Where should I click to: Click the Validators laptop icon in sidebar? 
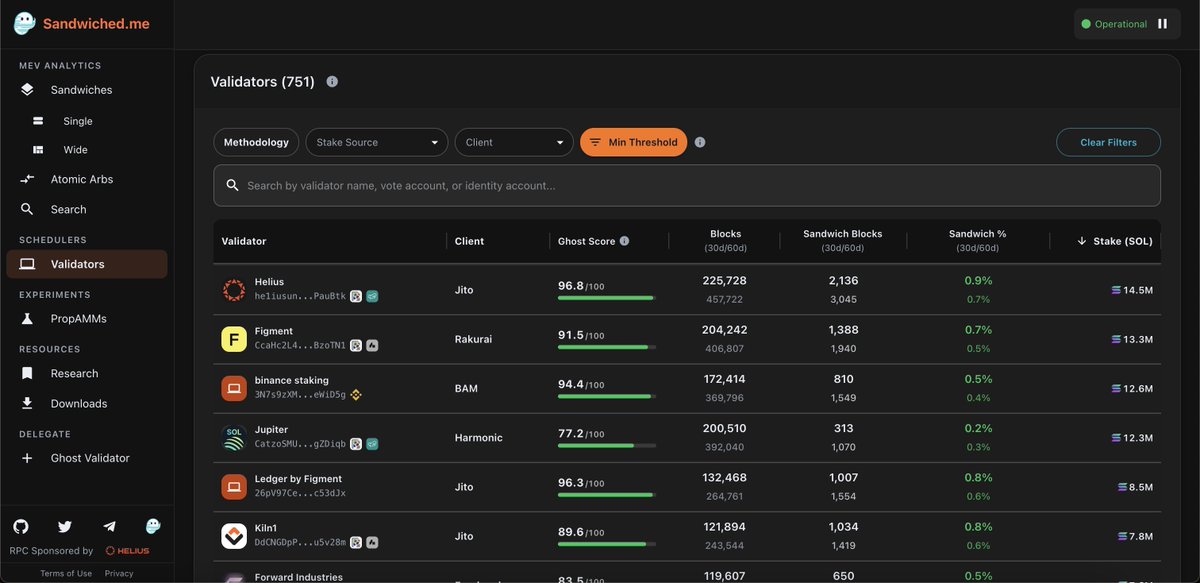pyautogui.click(x=28, y=264)
